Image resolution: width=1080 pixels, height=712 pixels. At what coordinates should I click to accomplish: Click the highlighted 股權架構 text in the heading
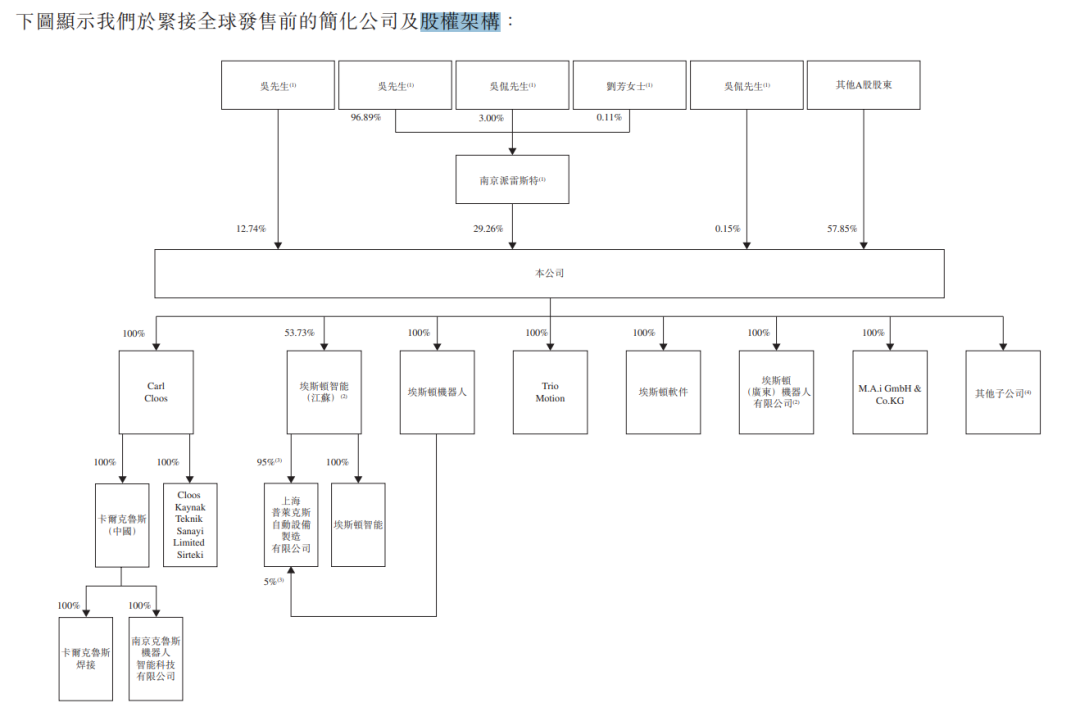click(459, 21)
